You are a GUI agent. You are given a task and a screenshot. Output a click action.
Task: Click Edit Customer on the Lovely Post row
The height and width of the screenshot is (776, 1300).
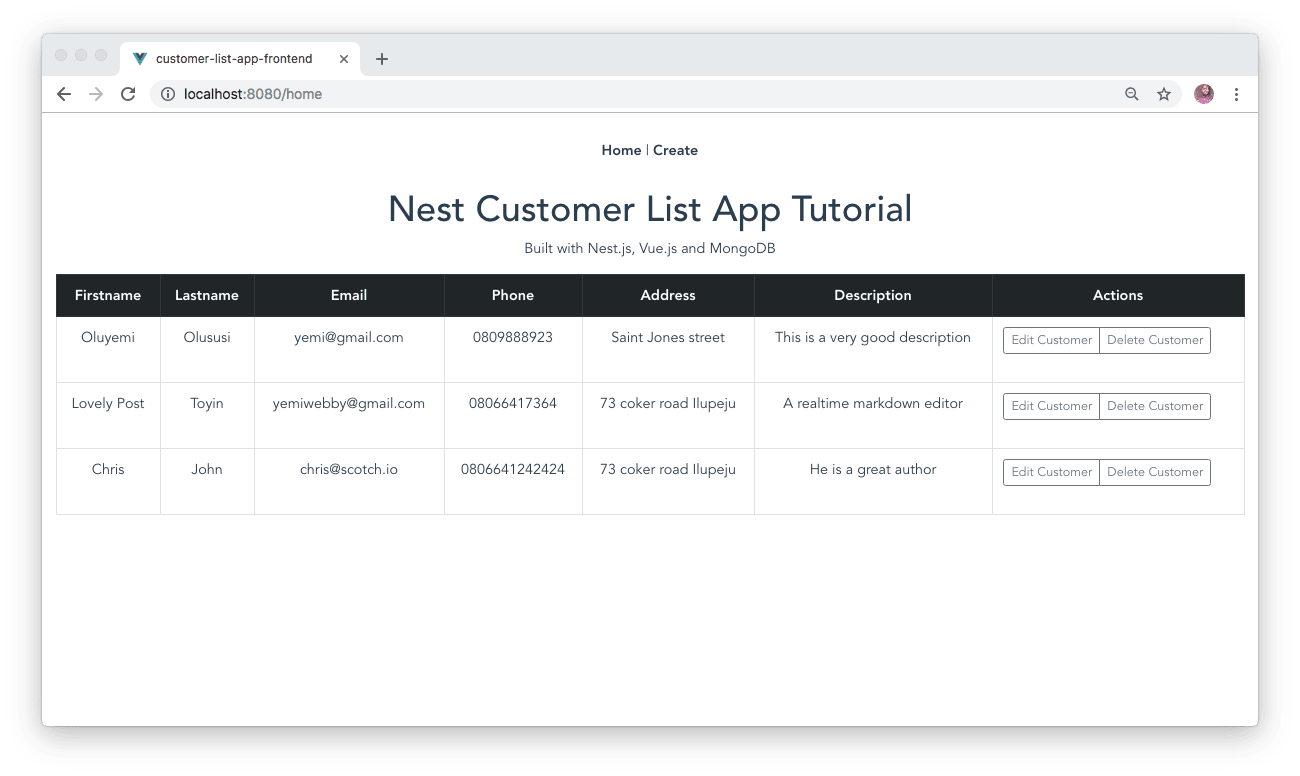click(1051, 406)
